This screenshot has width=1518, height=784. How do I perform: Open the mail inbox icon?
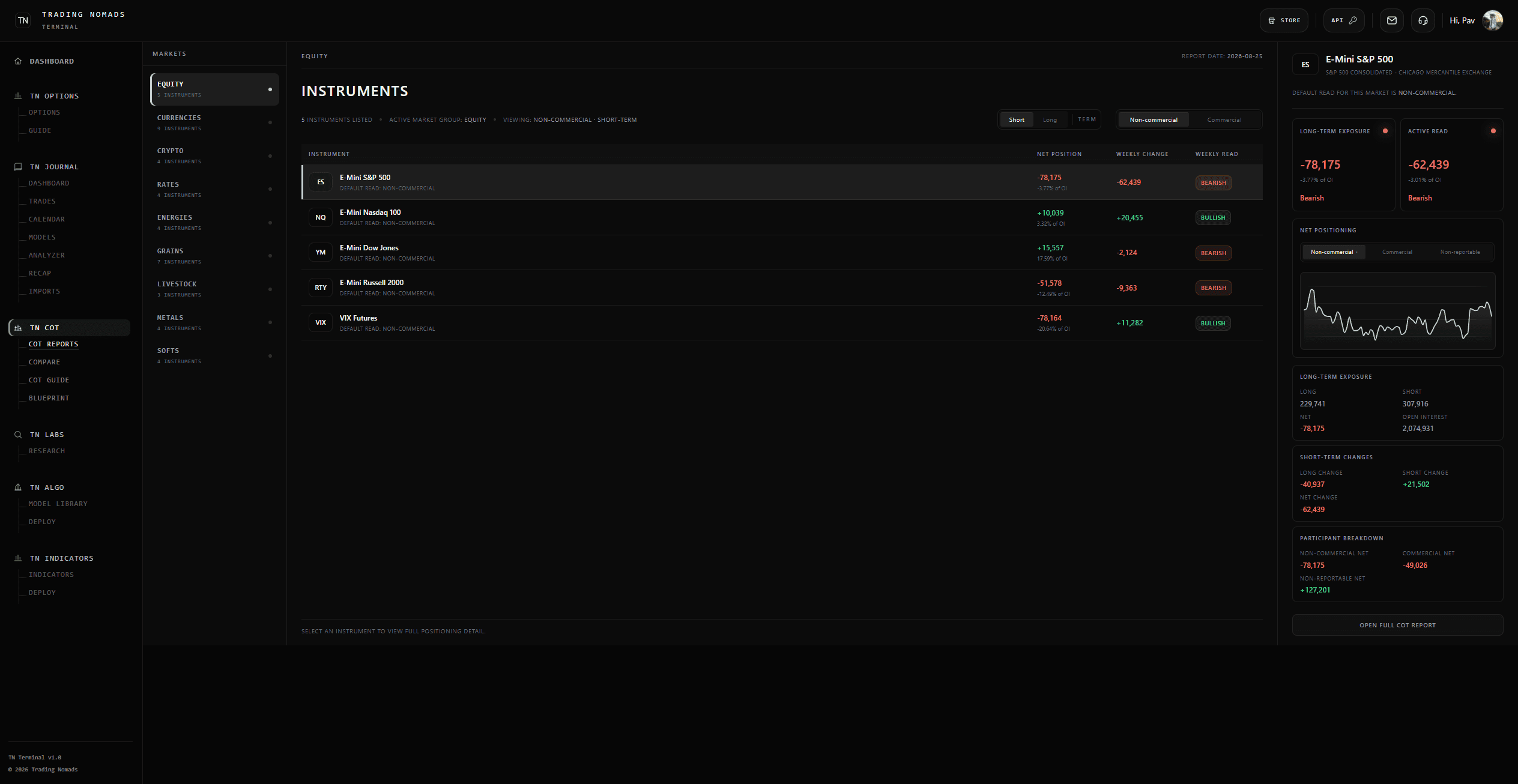coord(1392,20)
